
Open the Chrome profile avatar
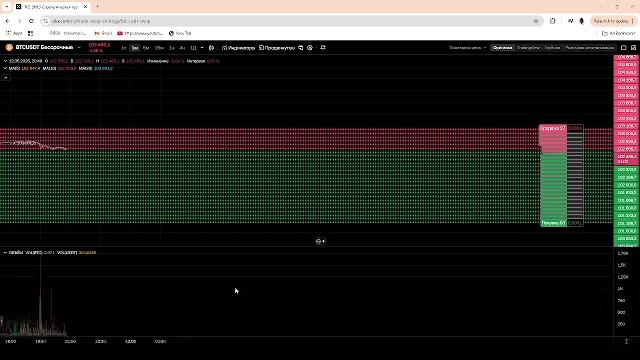tap(582, 21)
